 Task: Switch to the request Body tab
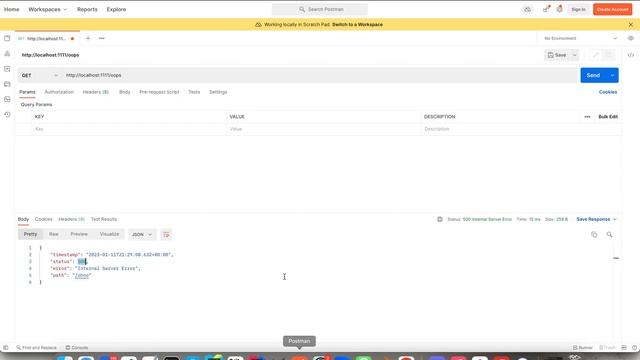pyautogui.click(x=124, y=92)
